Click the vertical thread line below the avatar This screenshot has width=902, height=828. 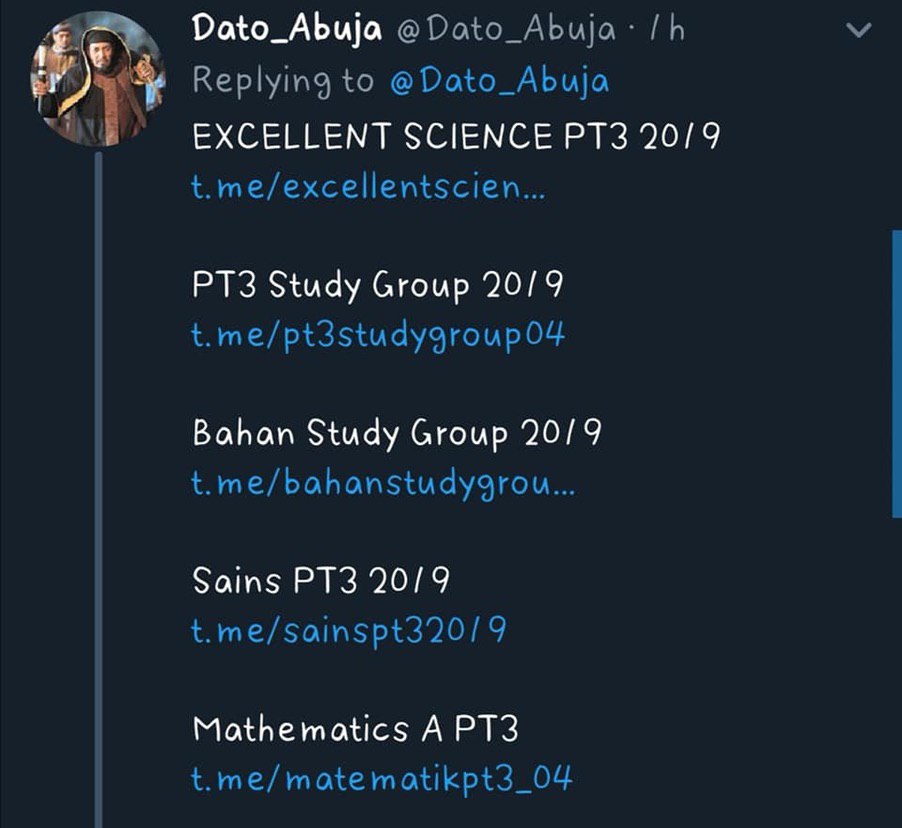tap(99, 480)
